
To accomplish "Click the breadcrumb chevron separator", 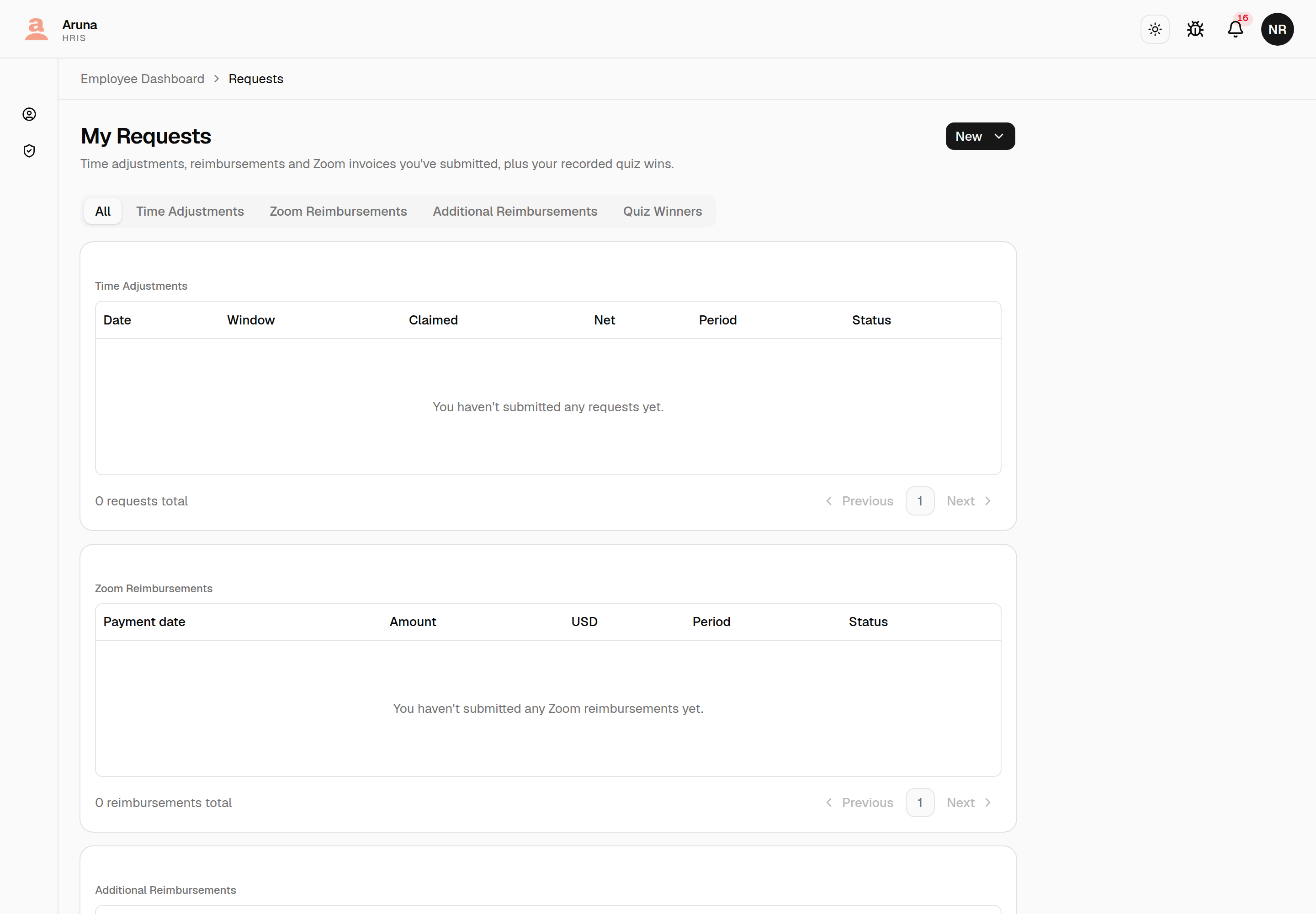I will coord(217,79).
